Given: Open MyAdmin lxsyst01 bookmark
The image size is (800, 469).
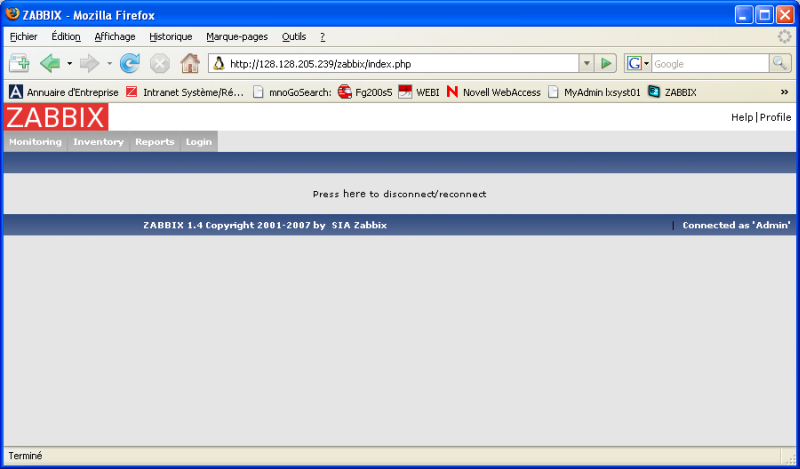Looking at the screenshot, I should [x=594, y=92].
